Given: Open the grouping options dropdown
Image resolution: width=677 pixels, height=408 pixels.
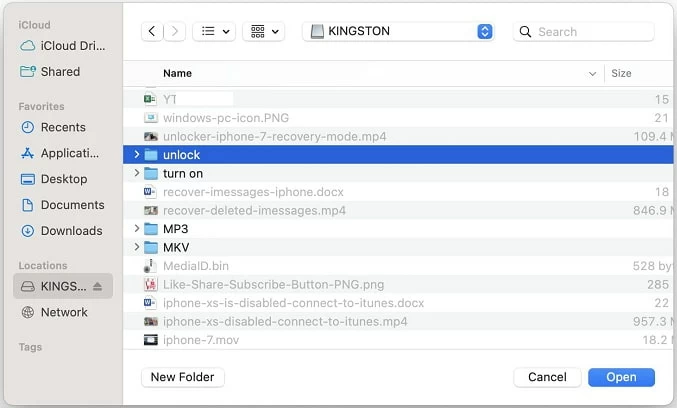Looking at the screenshot, I should coord(264,32).
